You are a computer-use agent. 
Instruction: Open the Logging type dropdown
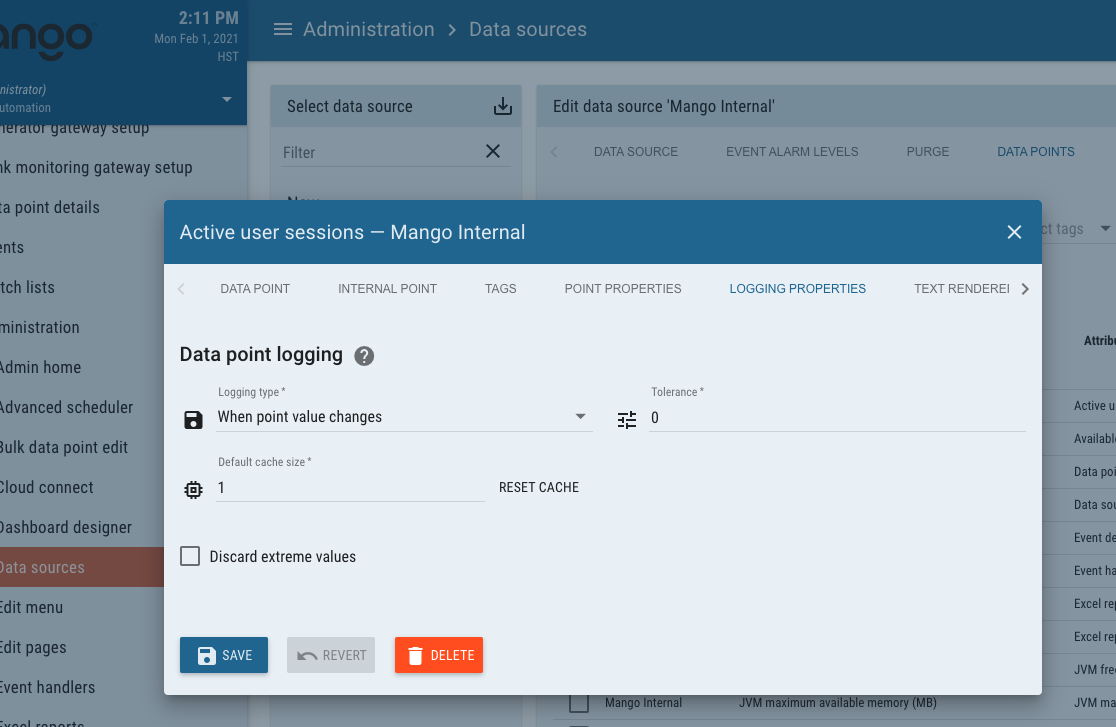[580, 417]
